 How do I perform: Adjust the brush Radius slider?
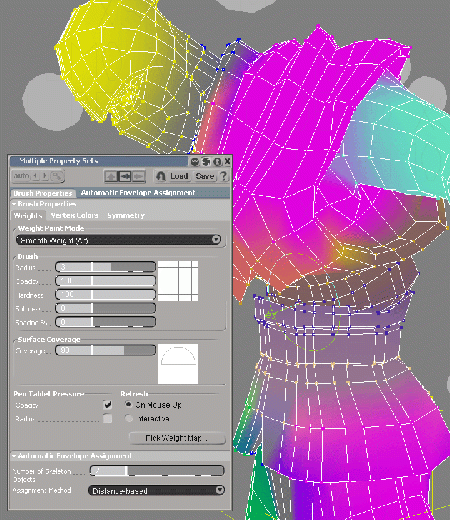(x=105, y=267)
